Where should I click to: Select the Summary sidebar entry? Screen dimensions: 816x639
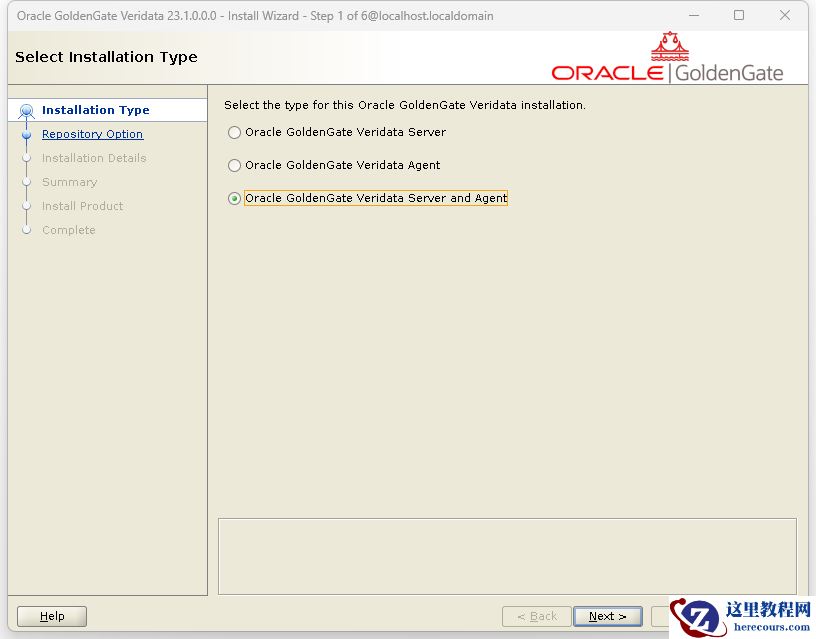coord(69,182)
